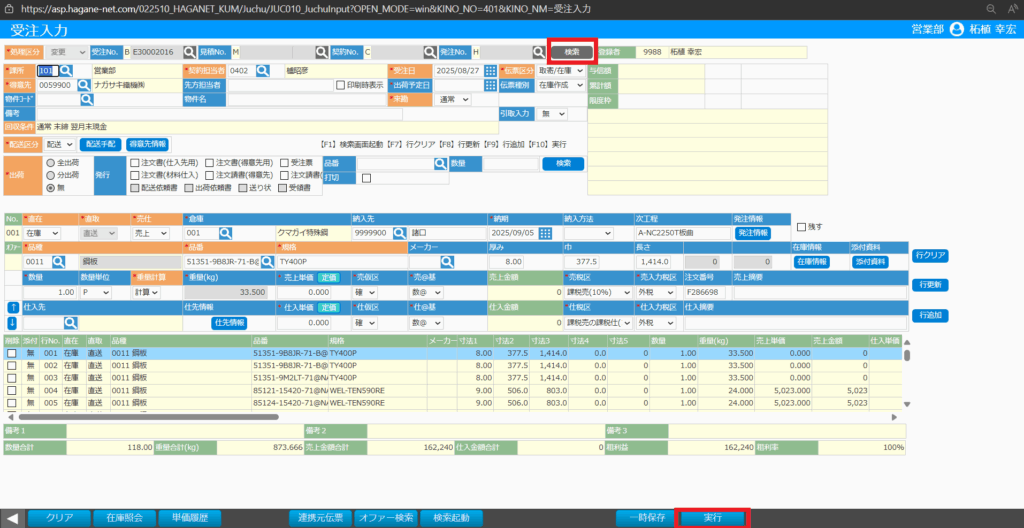Screen dimensions: 1024x528
Task: Open the upper 品番 search magnifier
Action: coord(440,164)
